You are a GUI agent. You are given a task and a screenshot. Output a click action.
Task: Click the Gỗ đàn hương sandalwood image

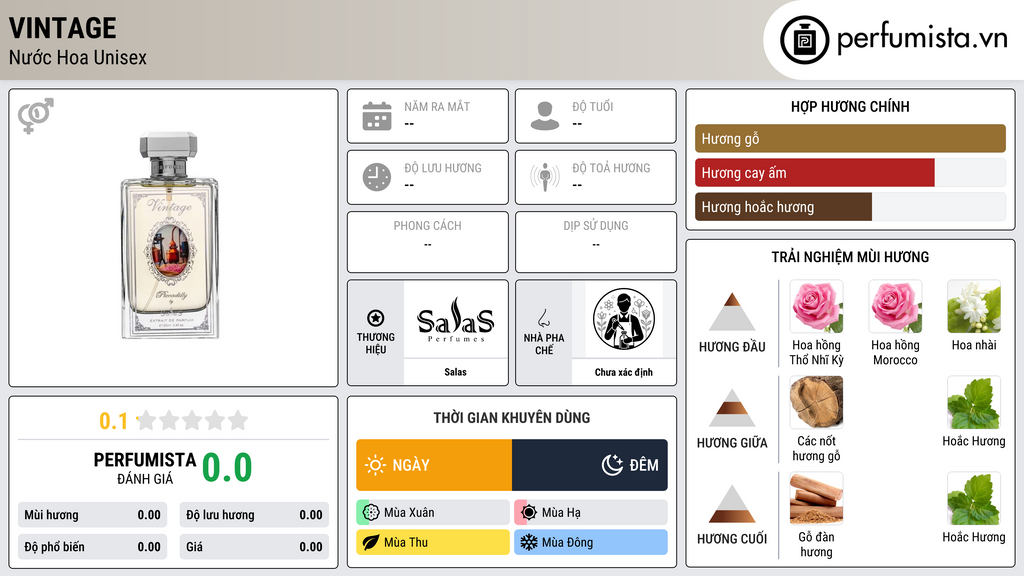tap(816, 499)
